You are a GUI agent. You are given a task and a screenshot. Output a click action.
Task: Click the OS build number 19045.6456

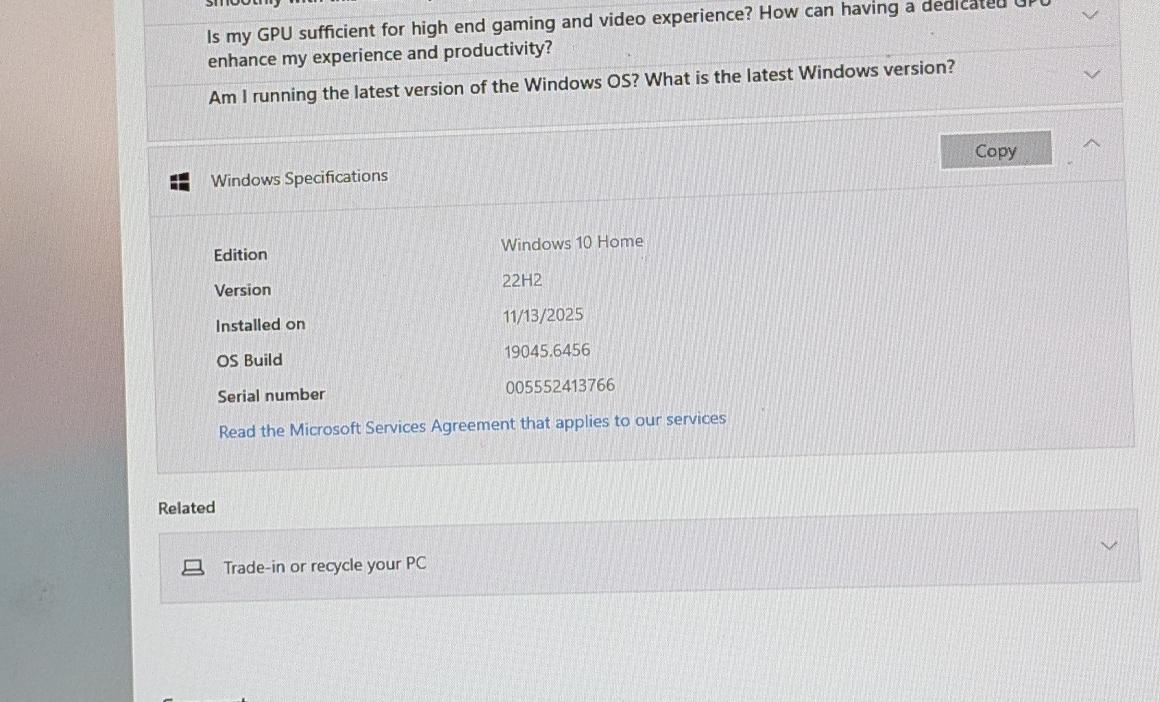[x=547, y=351]
